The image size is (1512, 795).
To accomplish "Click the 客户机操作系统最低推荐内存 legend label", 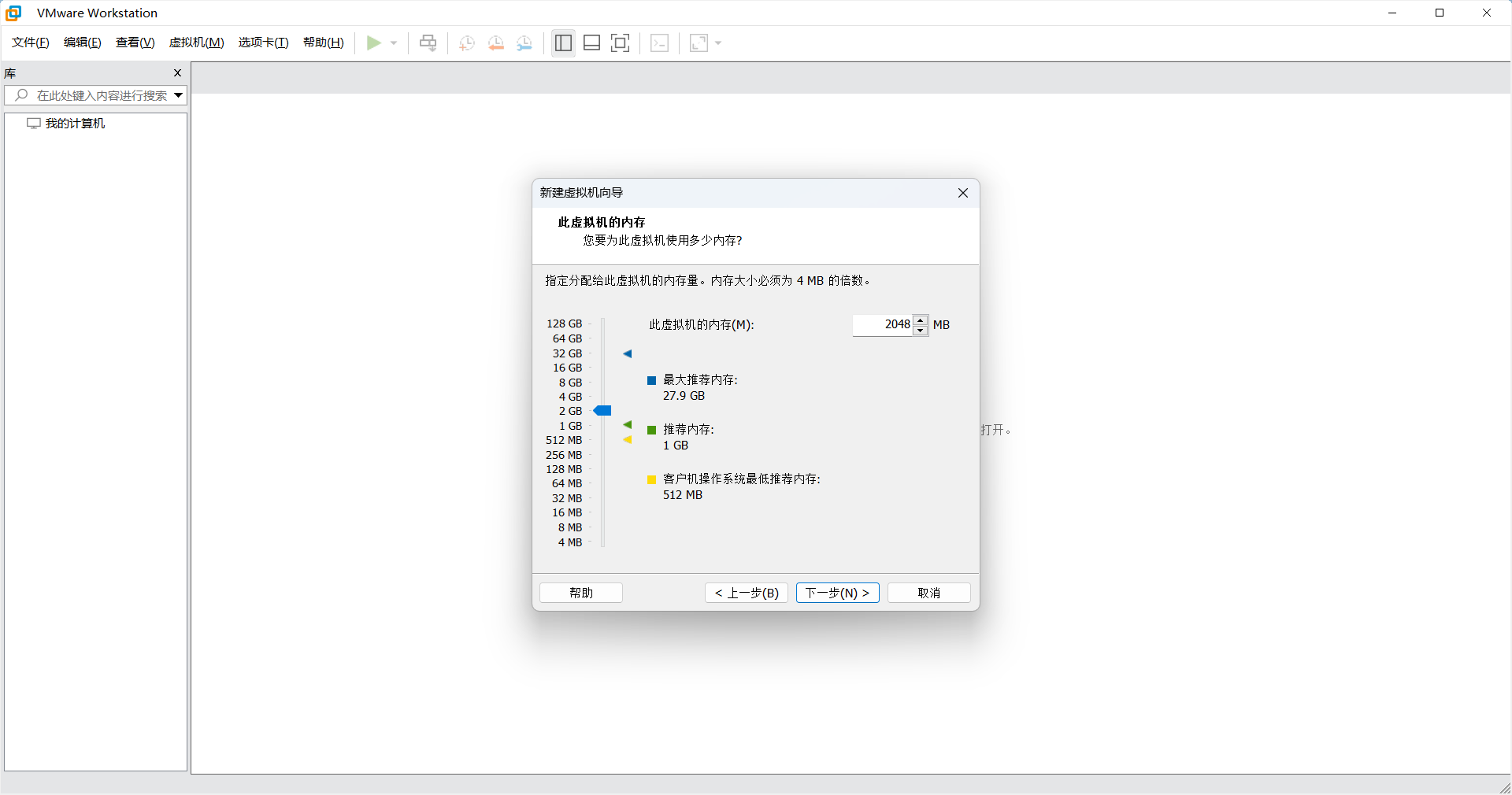I will pyautogui.click(x=741, y=479).
